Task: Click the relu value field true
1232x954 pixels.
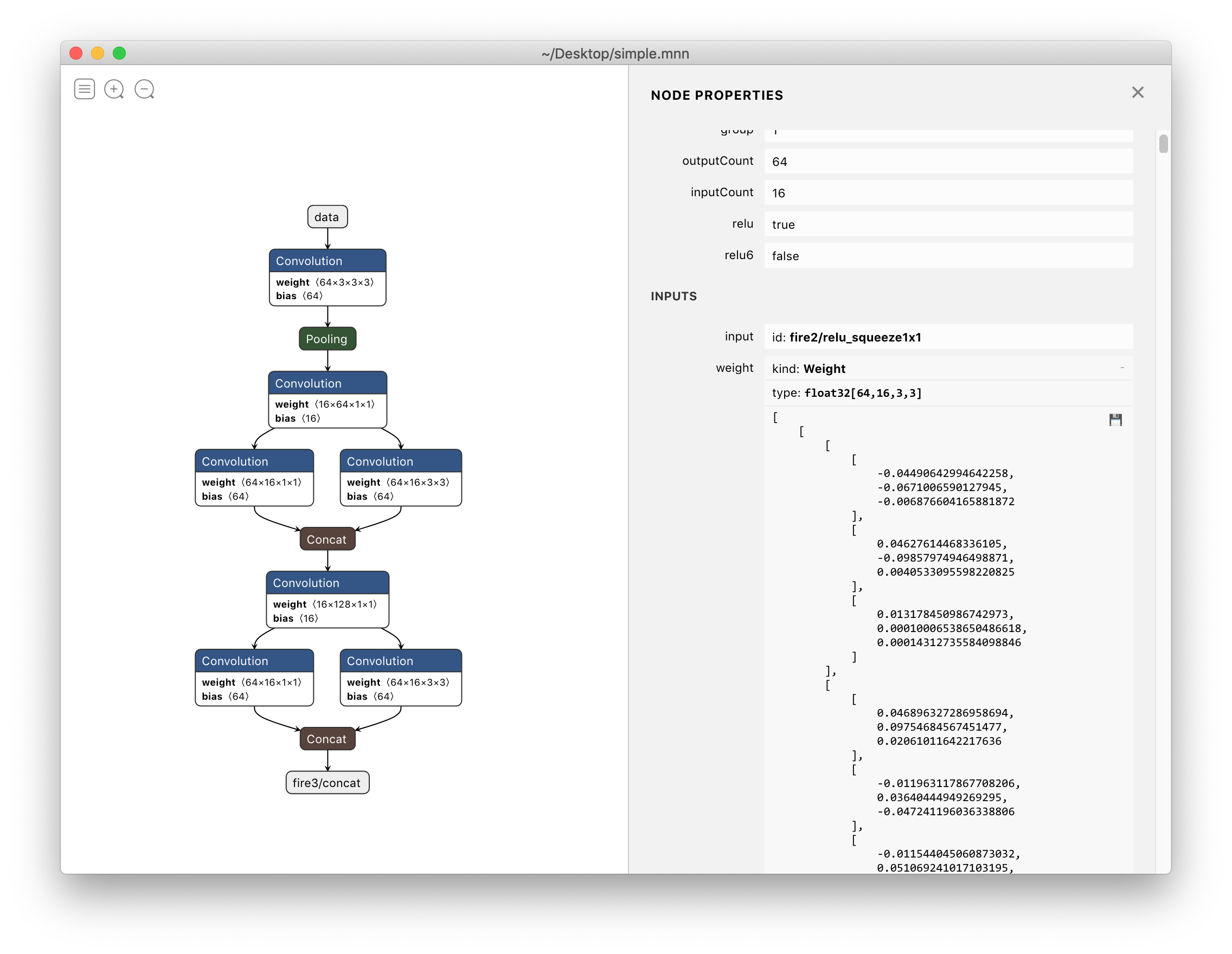Action: (948, 224)
